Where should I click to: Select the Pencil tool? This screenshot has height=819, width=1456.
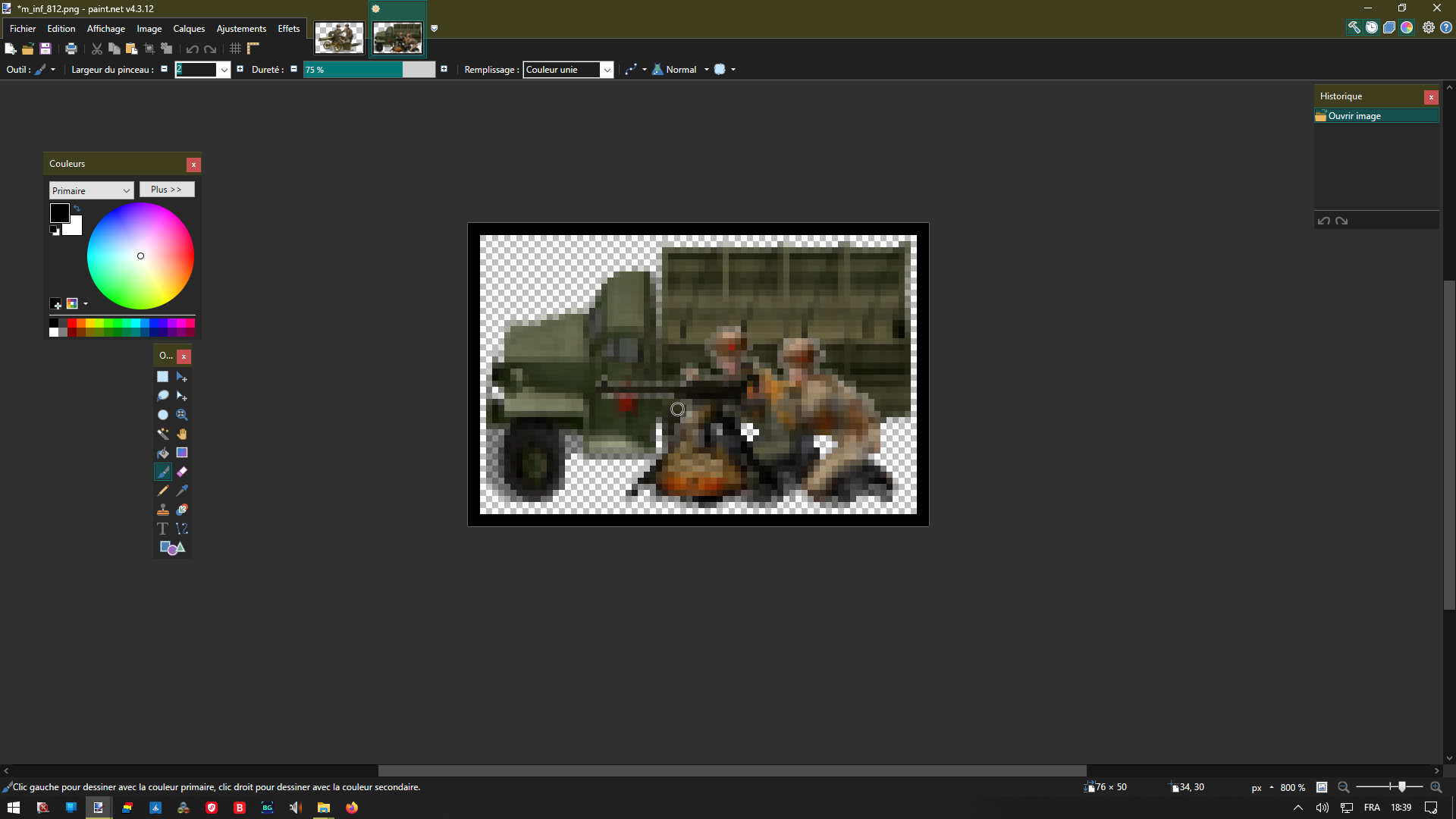click(162, 491)
